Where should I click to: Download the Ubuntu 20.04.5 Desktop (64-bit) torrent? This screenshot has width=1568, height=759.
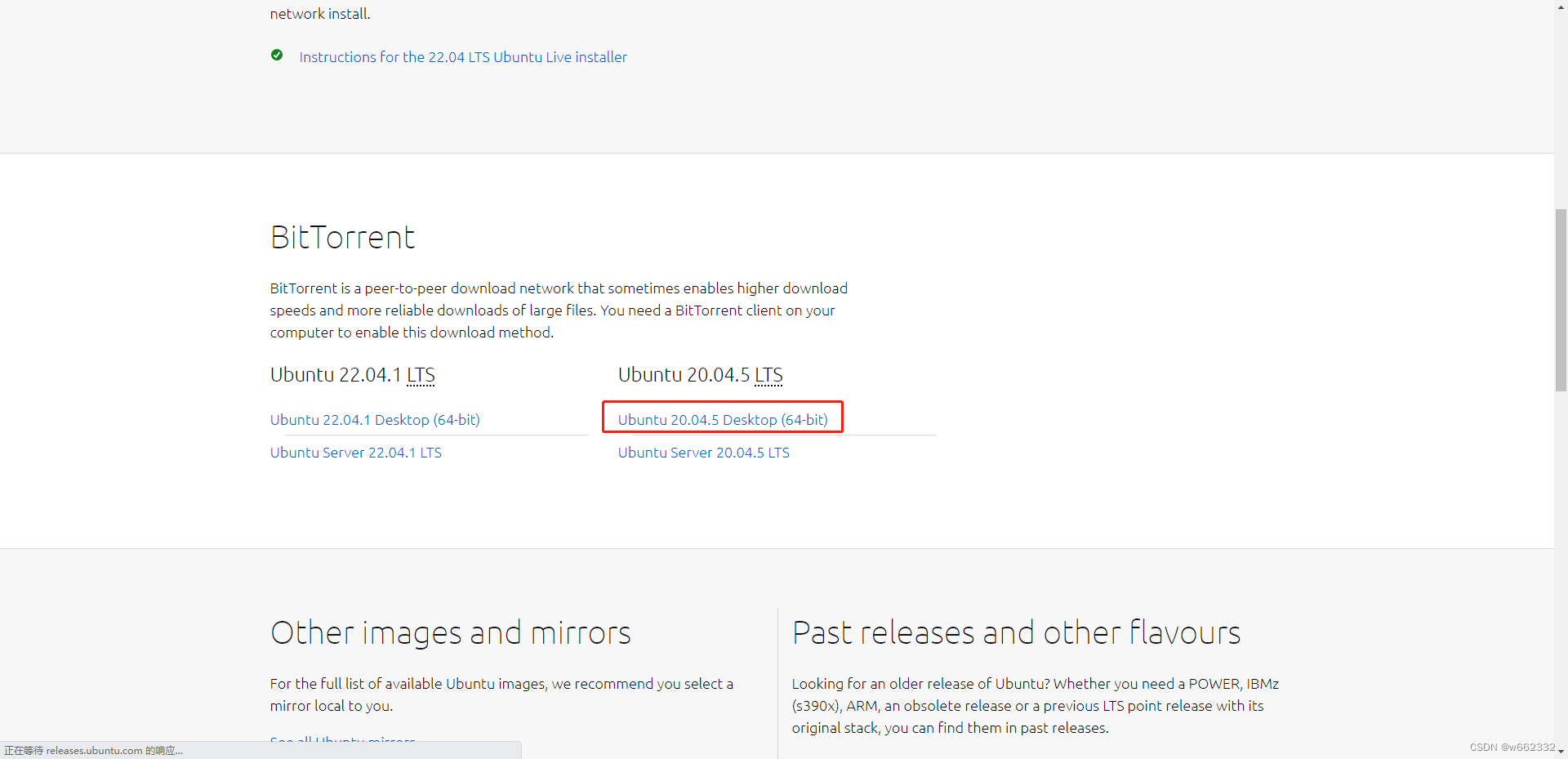click(x=723, y=420)
